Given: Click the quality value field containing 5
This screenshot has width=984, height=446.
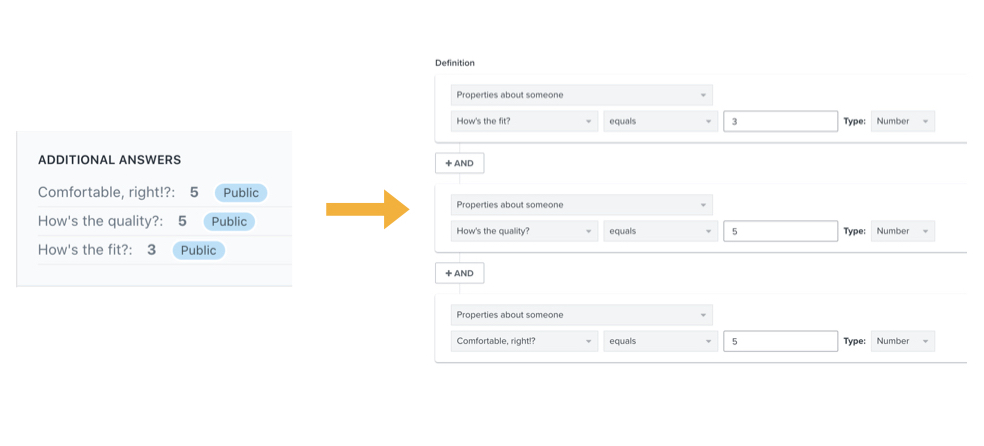Looking at the screenshot, I should (x=780, y=231).
